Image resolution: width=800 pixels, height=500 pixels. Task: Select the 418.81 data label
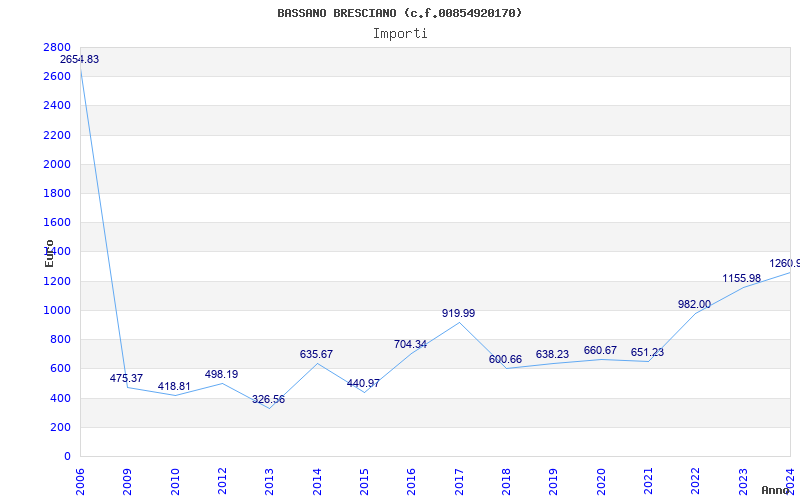click(x=174, y=387)
